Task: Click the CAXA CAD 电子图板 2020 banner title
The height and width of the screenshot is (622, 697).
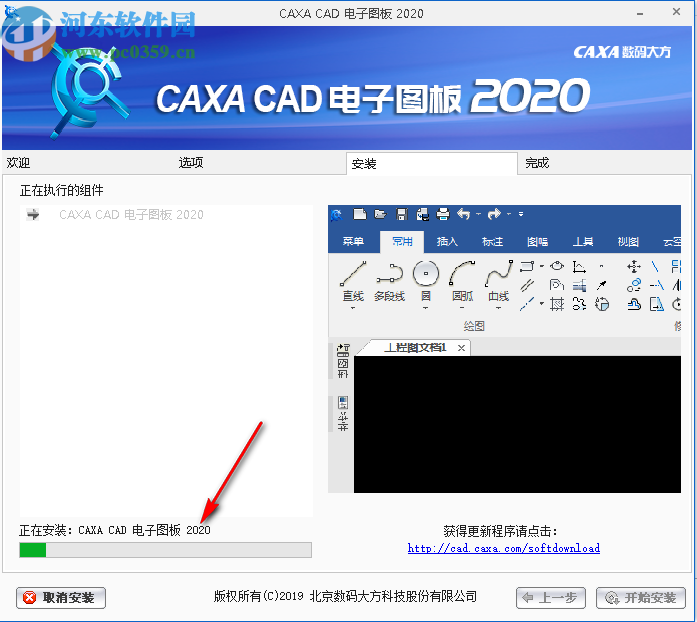Action: 373,96
